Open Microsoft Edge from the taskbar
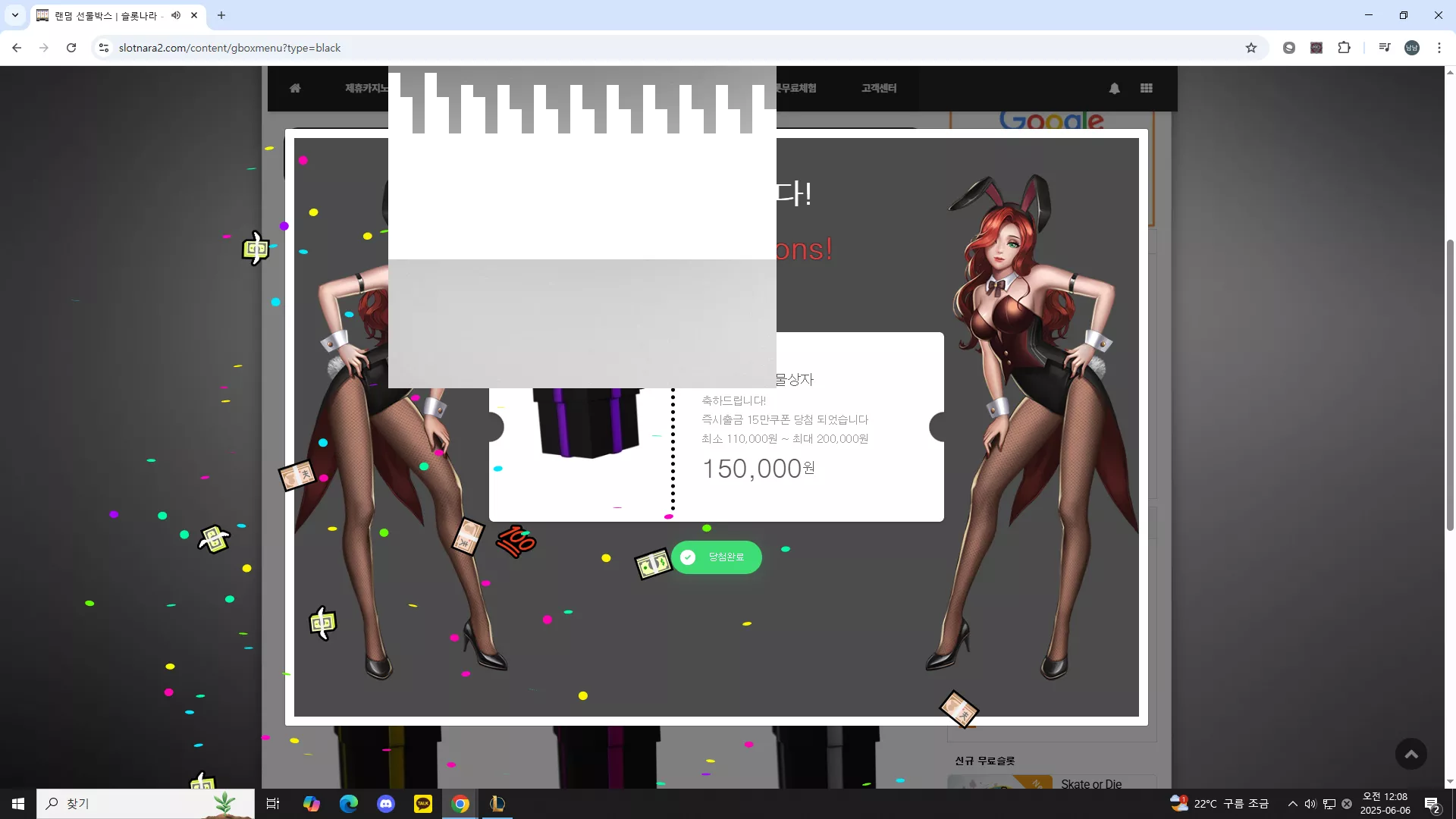This screenshot has width=1456, height=819. [348, 804]
